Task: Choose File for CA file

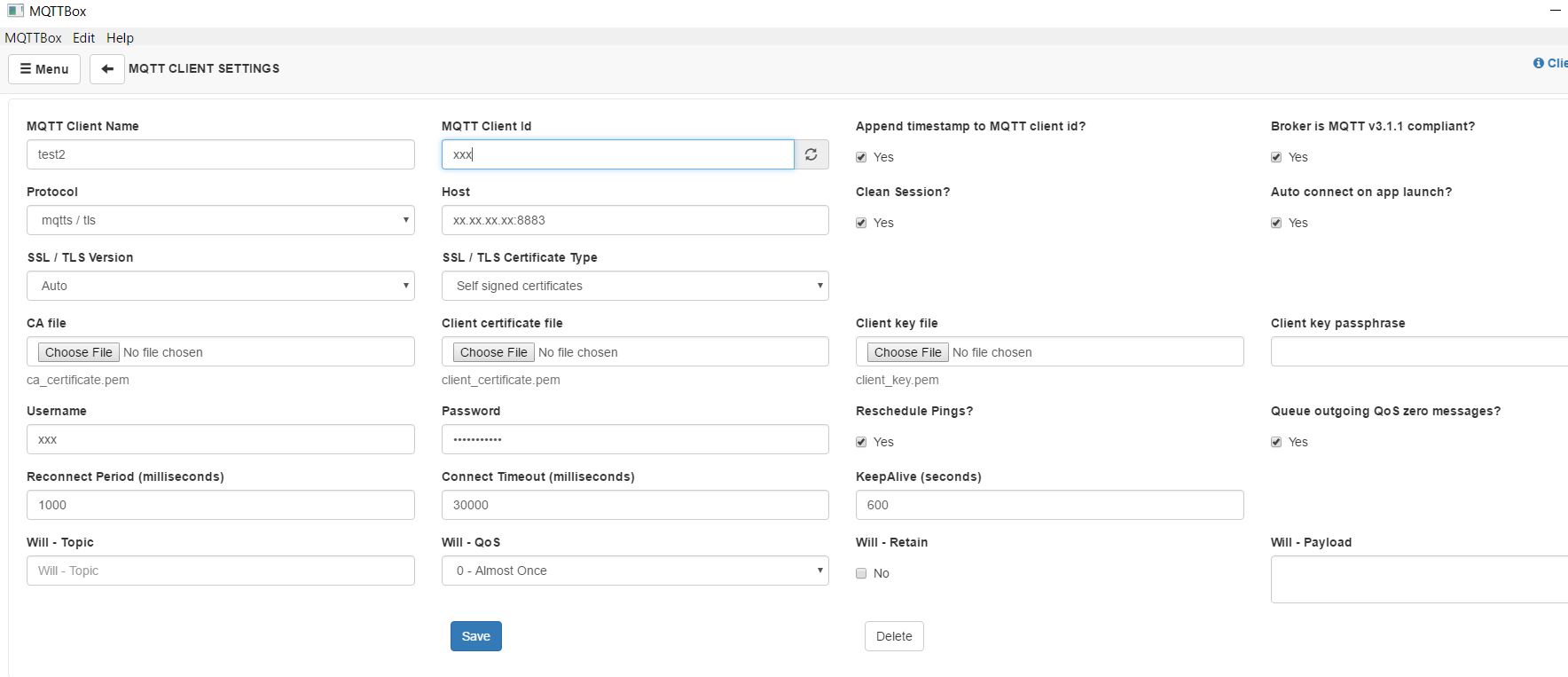Action: click(79, 352)
